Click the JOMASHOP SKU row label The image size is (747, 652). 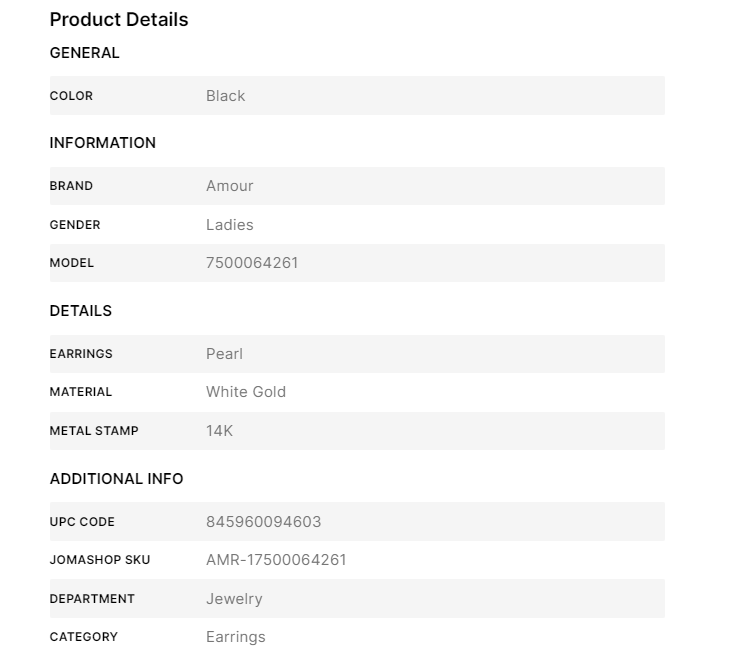99,560
